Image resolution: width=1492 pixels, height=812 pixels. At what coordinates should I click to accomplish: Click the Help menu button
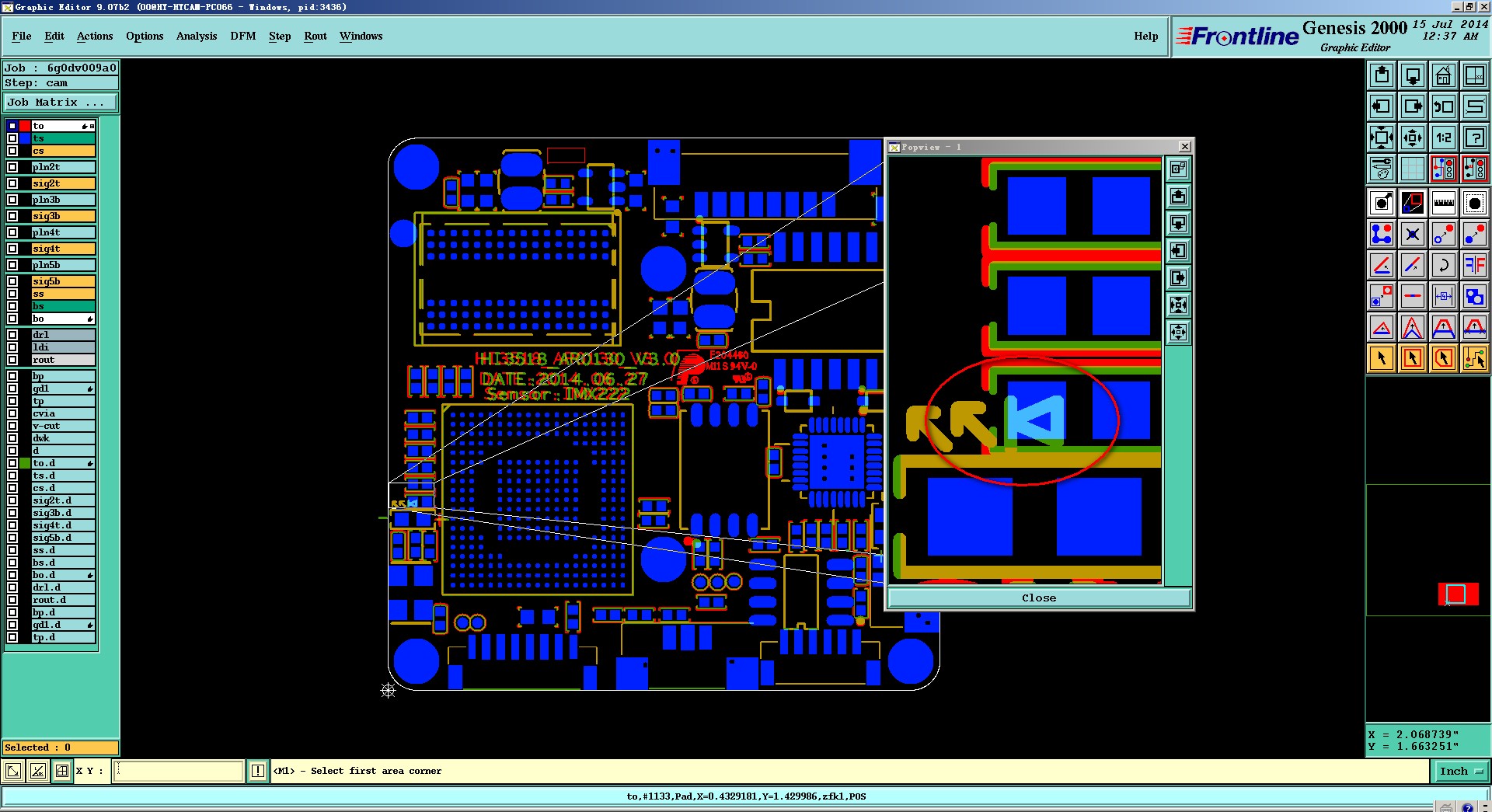pos(1145,36)
